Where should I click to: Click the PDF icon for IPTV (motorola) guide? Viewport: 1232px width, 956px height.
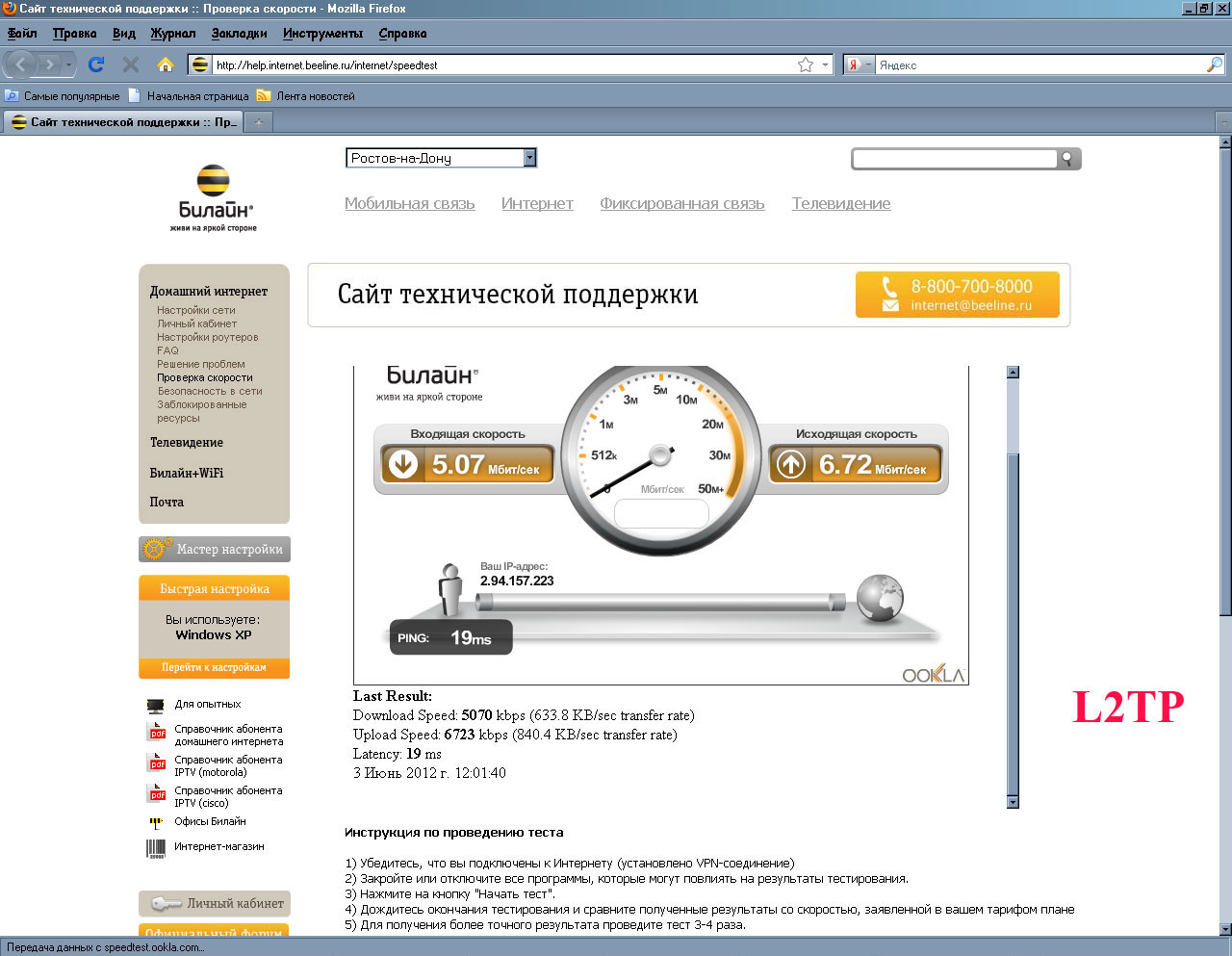[157, 764]
